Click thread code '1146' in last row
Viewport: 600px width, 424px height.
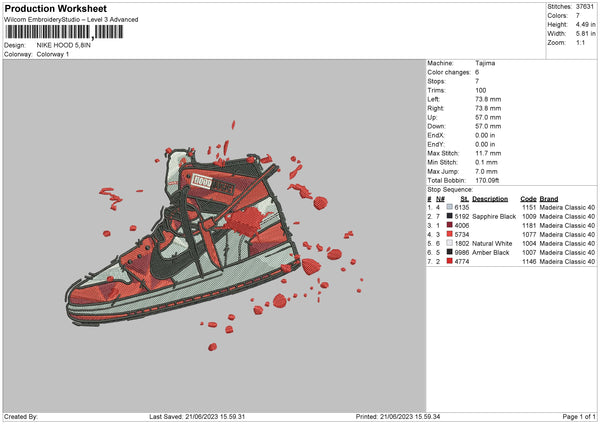529,261
